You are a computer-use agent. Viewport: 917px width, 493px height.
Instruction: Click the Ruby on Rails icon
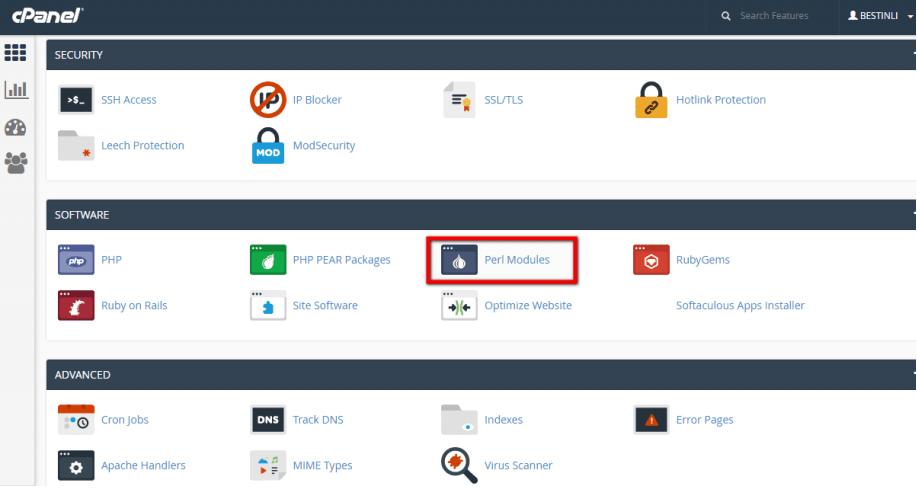(x=76, y=305)
